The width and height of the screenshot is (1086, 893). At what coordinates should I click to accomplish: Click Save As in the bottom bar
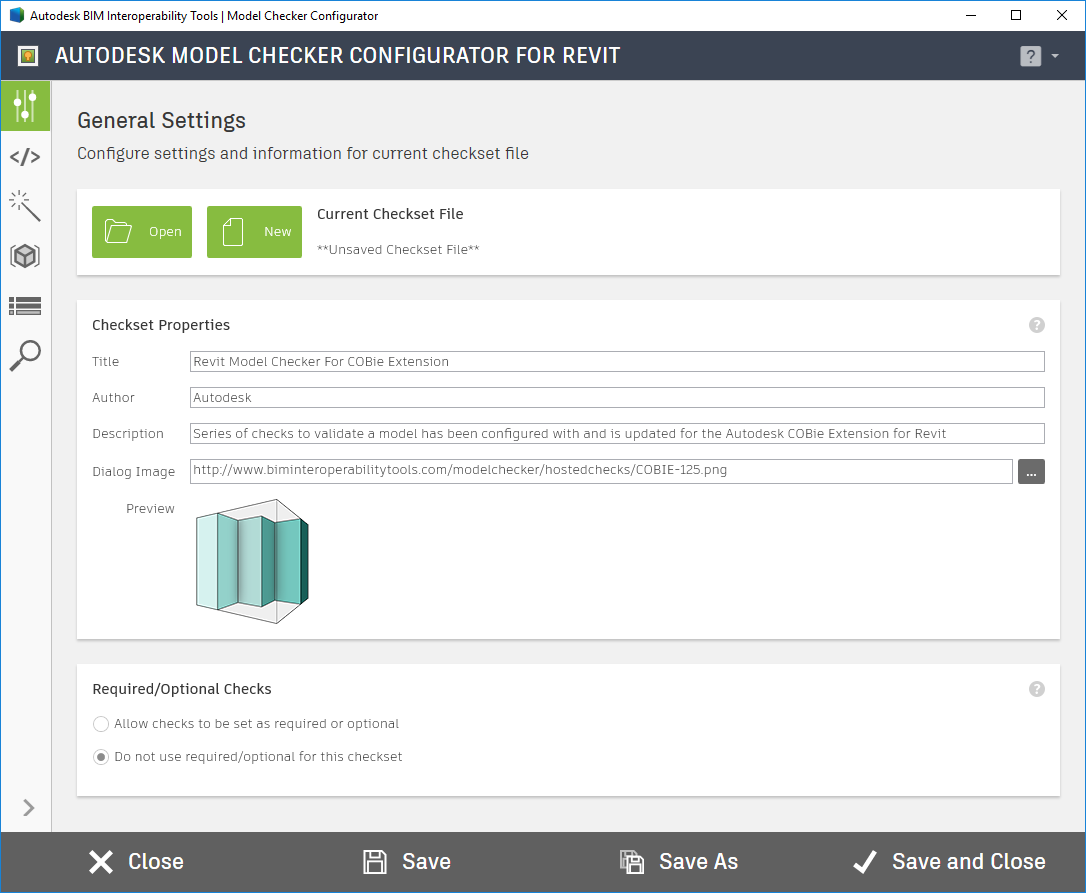[679, 862]
